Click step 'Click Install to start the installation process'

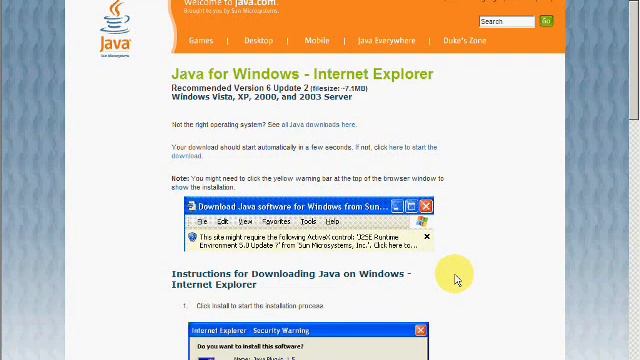point(260,306)
